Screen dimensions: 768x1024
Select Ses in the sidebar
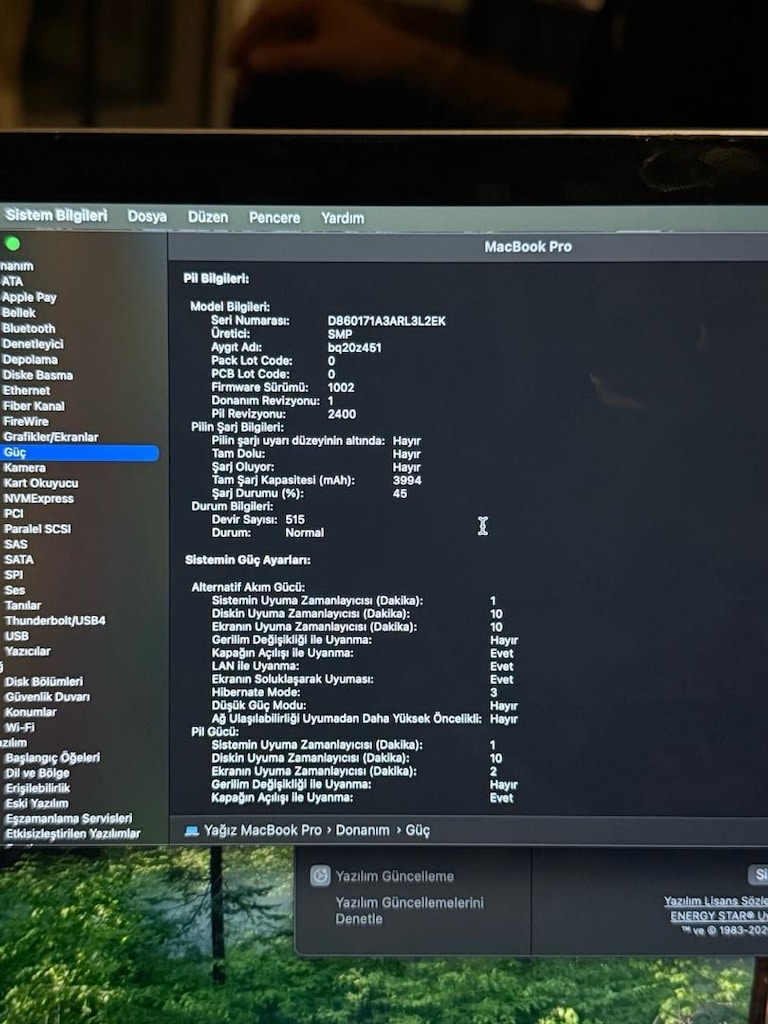coord(14,590)
